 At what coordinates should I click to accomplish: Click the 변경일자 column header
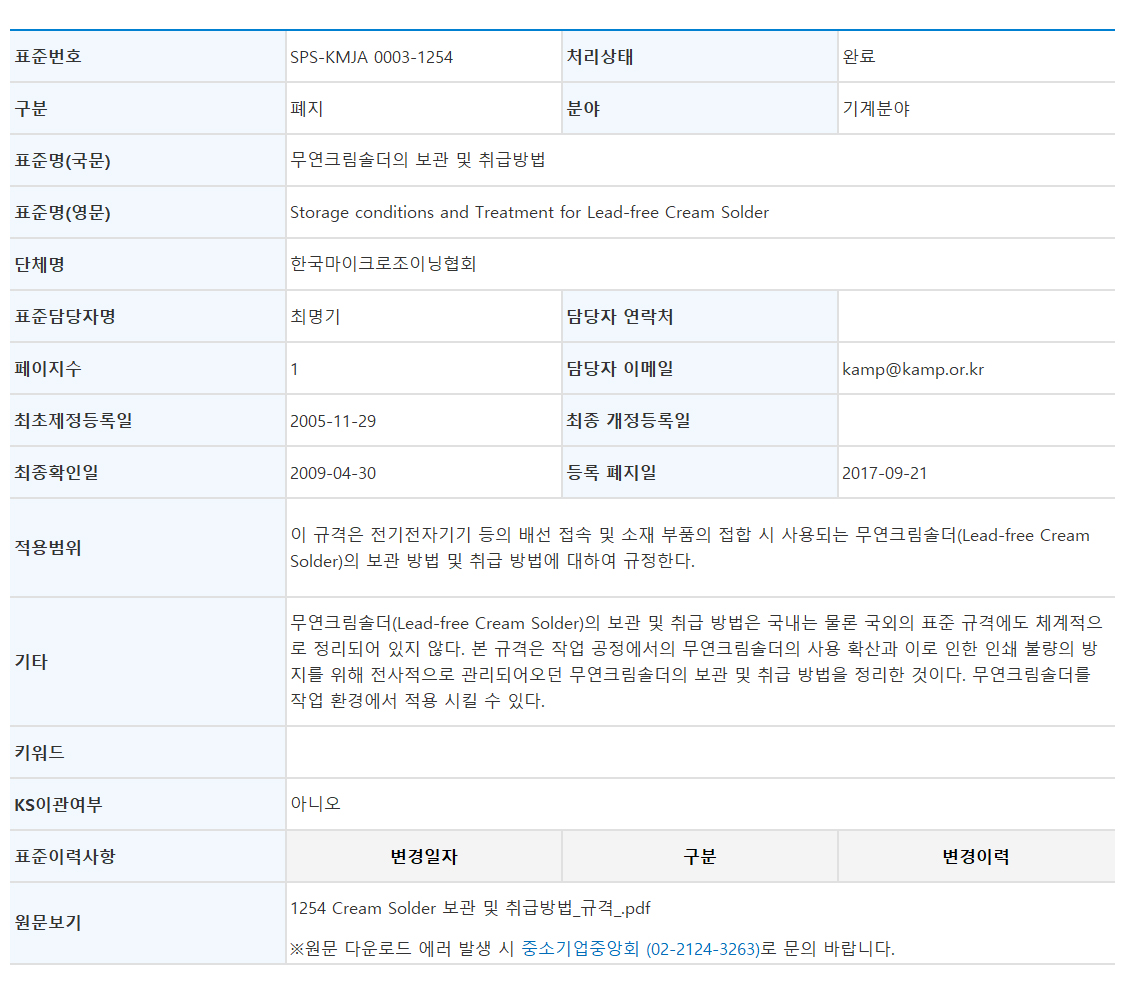click(x=424, y=857)
